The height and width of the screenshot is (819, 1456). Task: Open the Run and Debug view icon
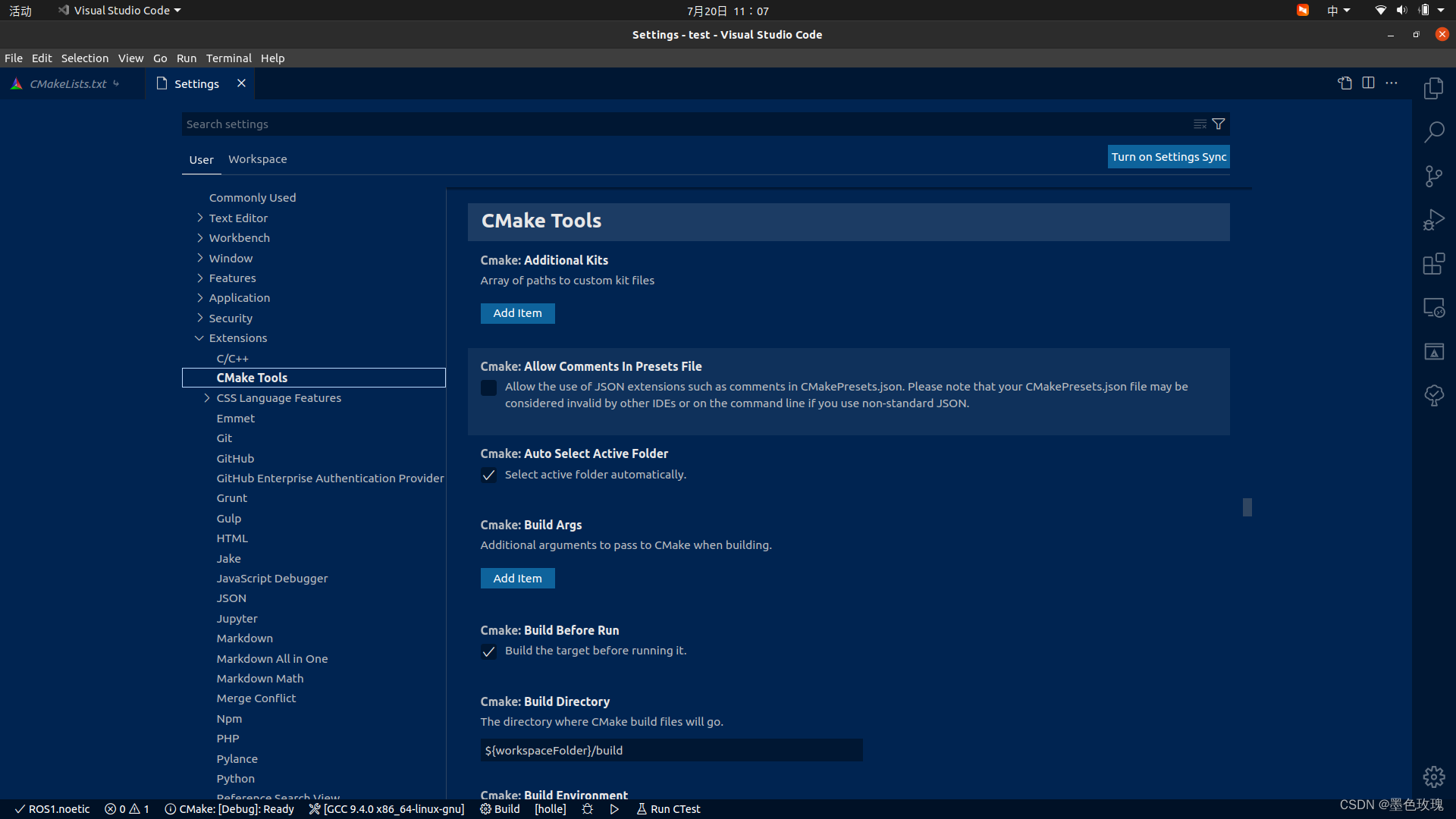[1433, 220]
